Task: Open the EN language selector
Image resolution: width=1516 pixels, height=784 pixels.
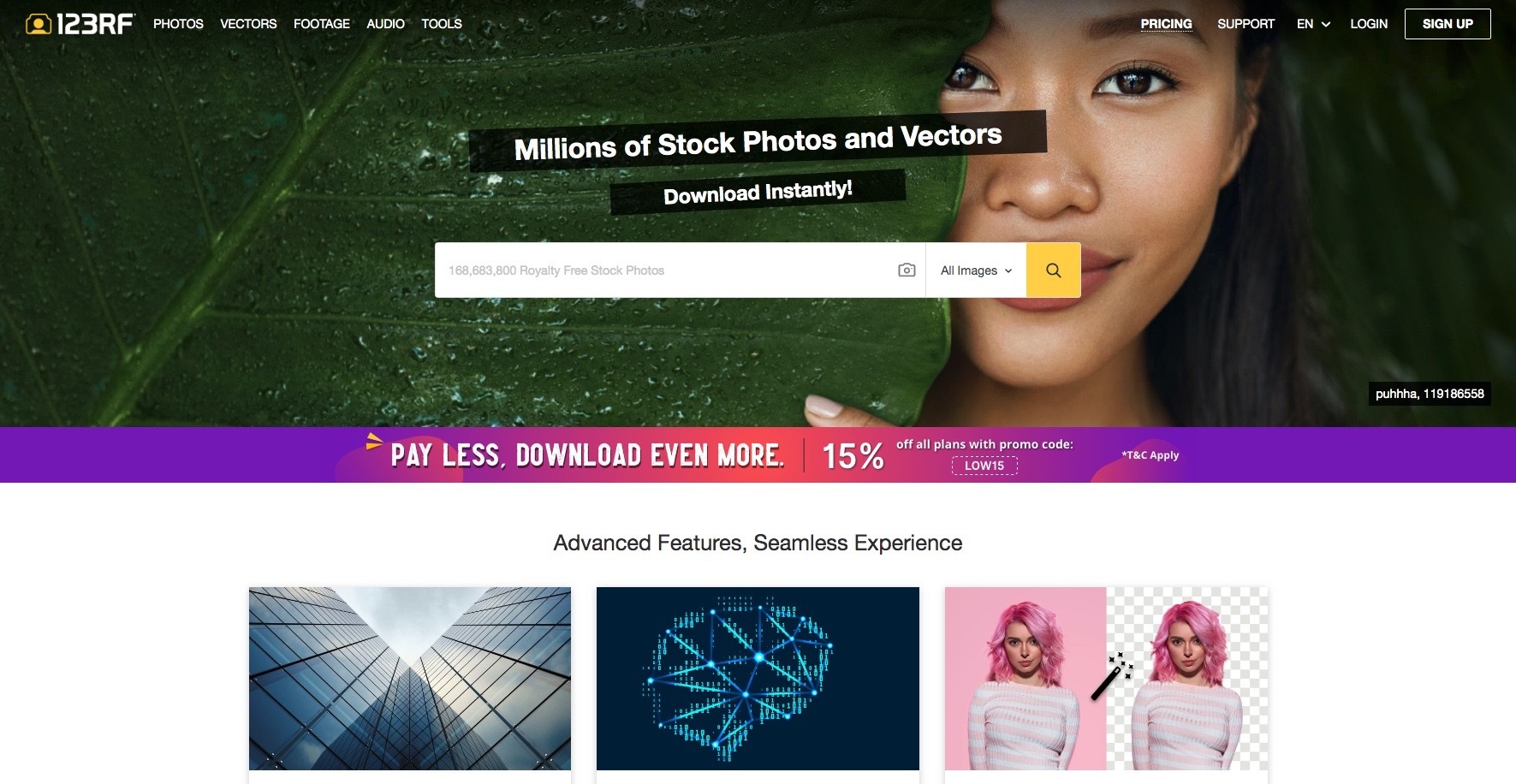Action: (1313, 24)
